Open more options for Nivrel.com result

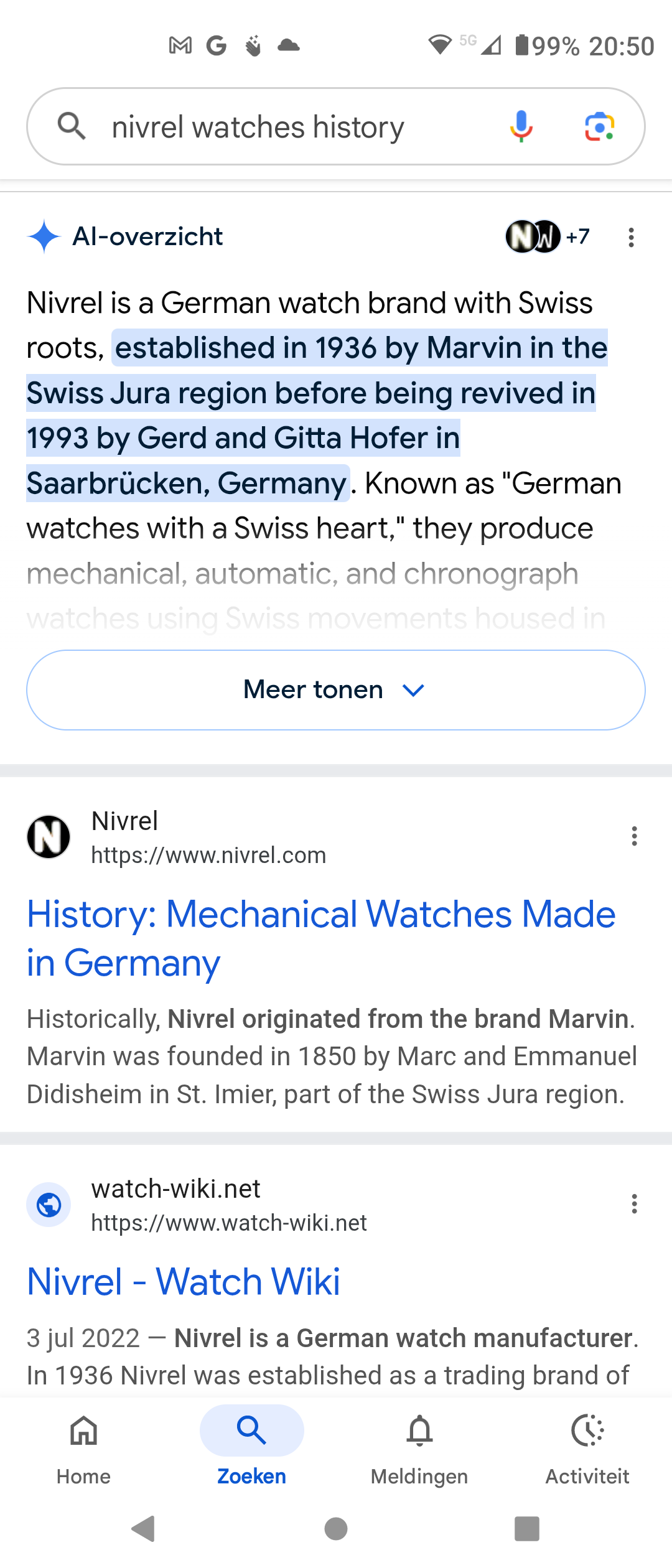click(x=634, y=836)
